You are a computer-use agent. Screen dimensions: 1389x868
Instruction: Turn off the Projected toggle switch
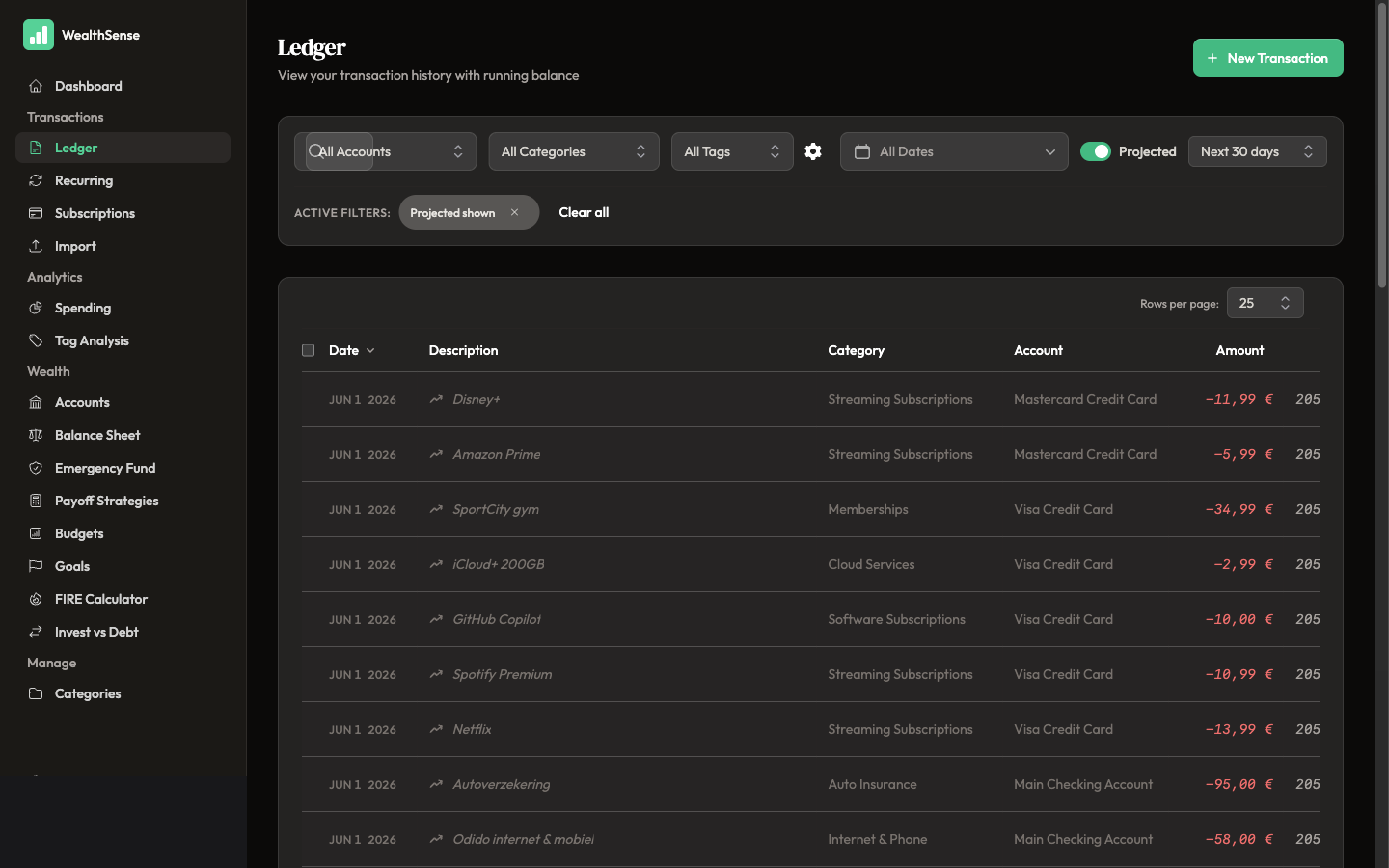1096,151
